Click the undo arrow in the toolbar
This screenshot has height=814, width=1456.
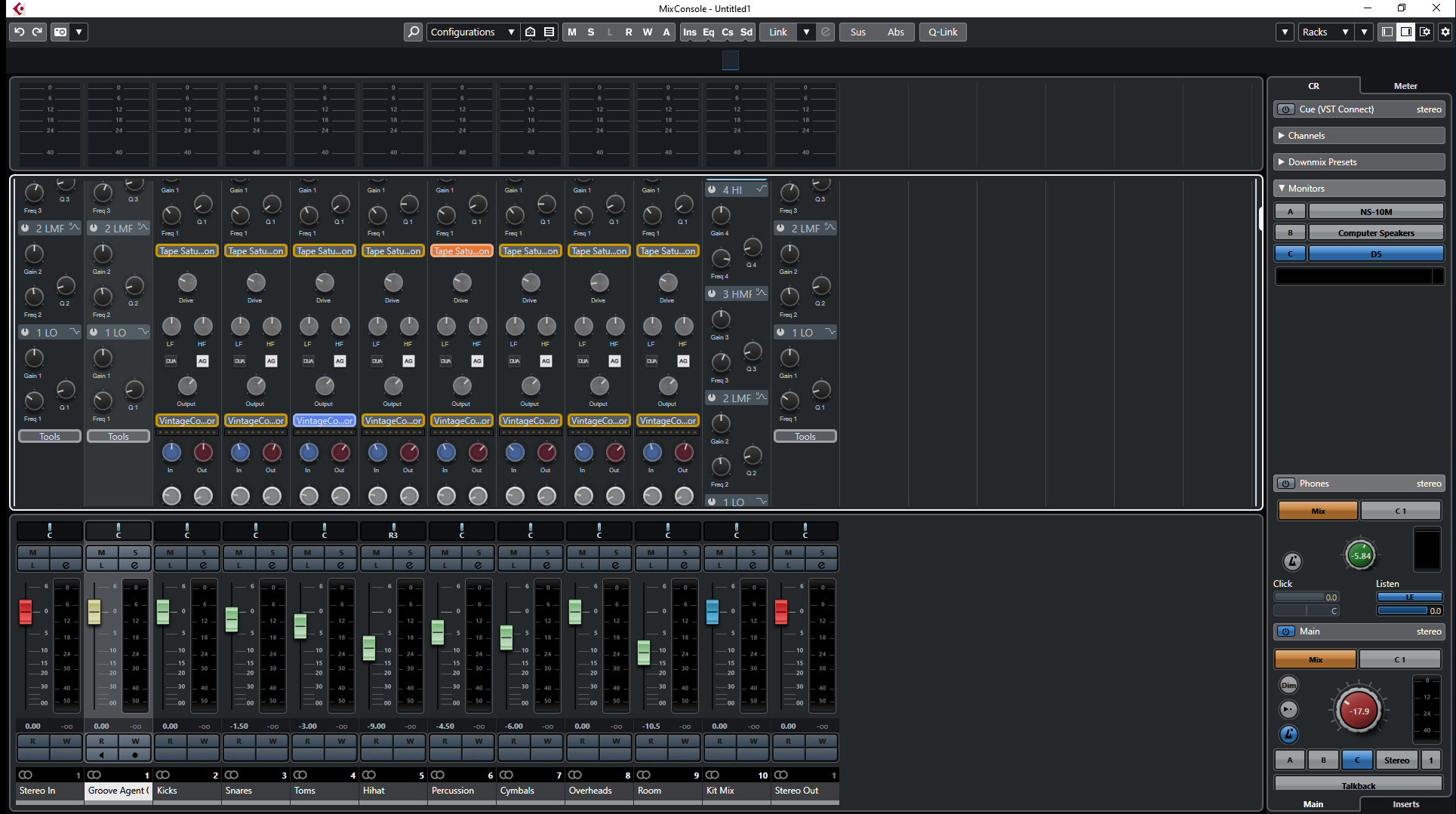19,32
